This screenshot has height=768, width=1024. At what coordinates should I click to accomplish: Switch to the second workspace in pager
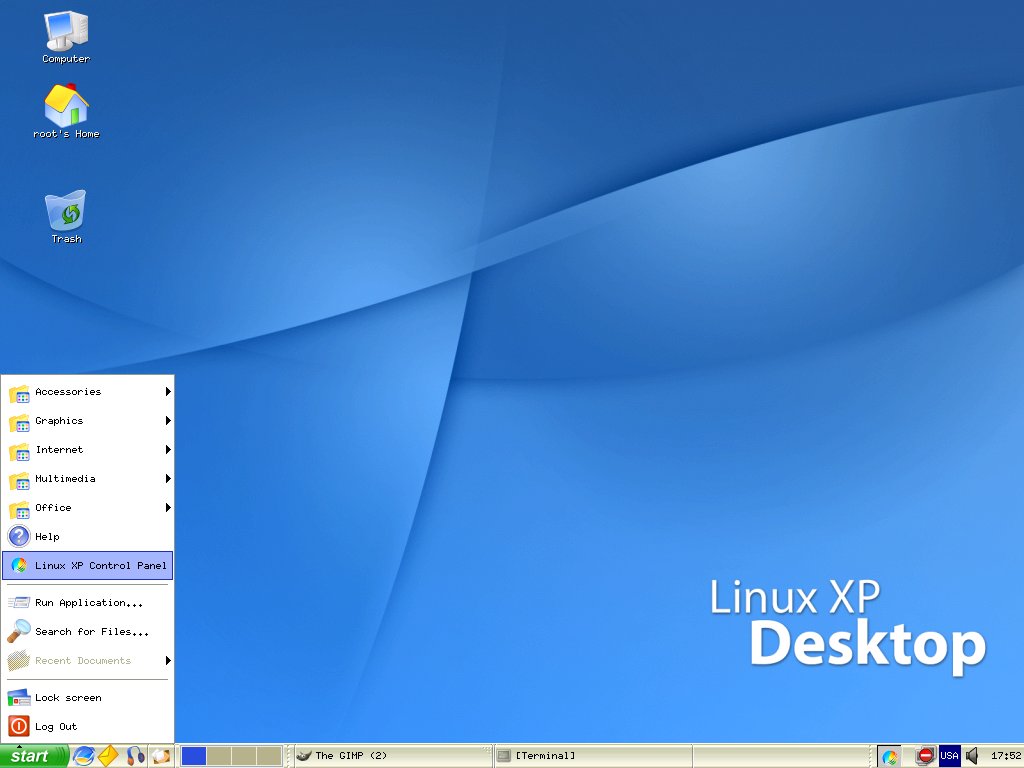coord(219,756)
